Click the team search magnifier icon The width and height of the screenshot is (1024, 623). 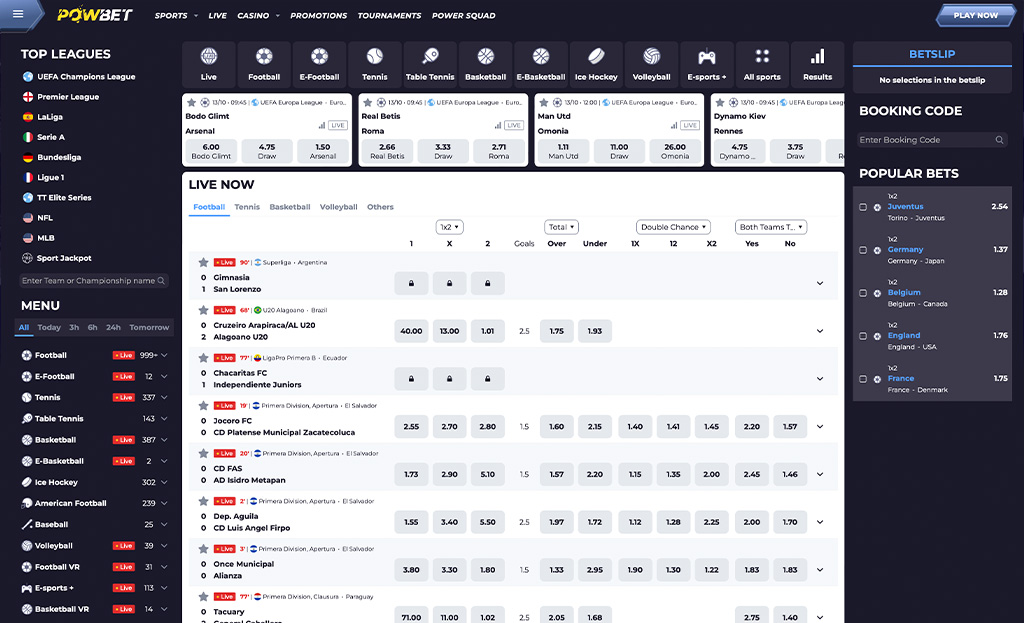coord(161,281)
